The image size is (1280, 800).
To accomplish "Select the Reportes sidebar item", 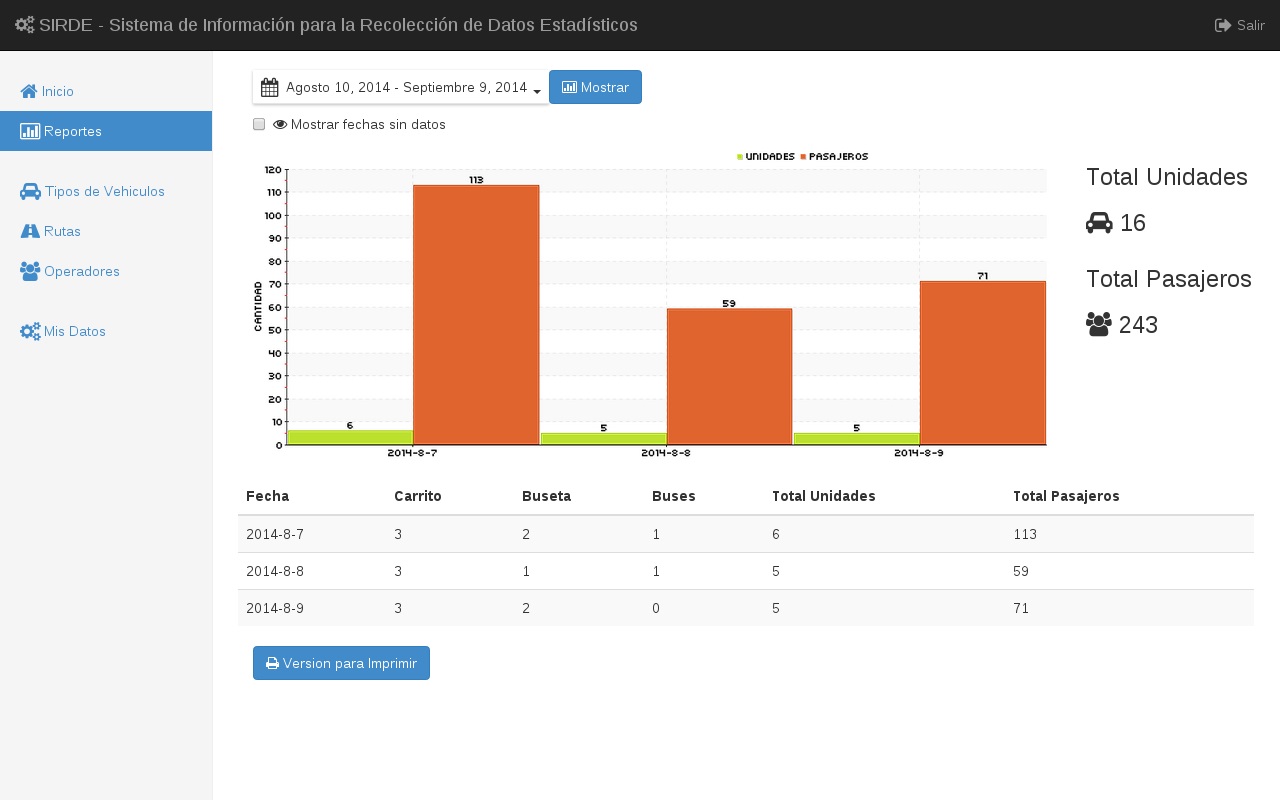I will 106,131.
